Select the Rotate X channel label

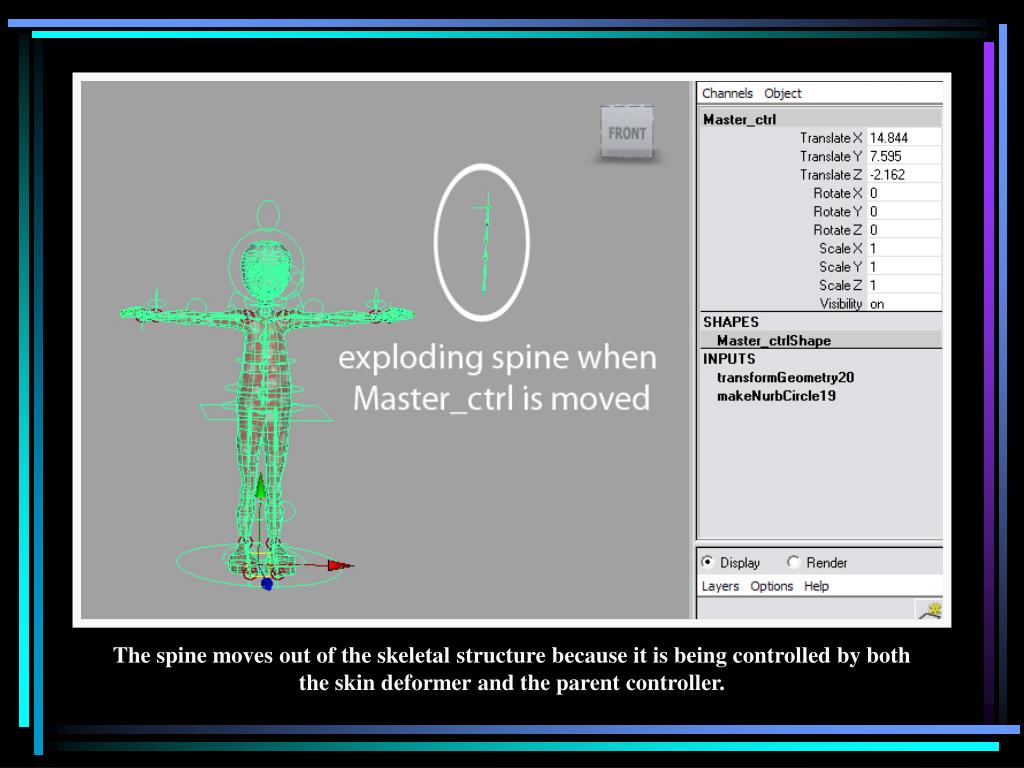click(838, 193)
